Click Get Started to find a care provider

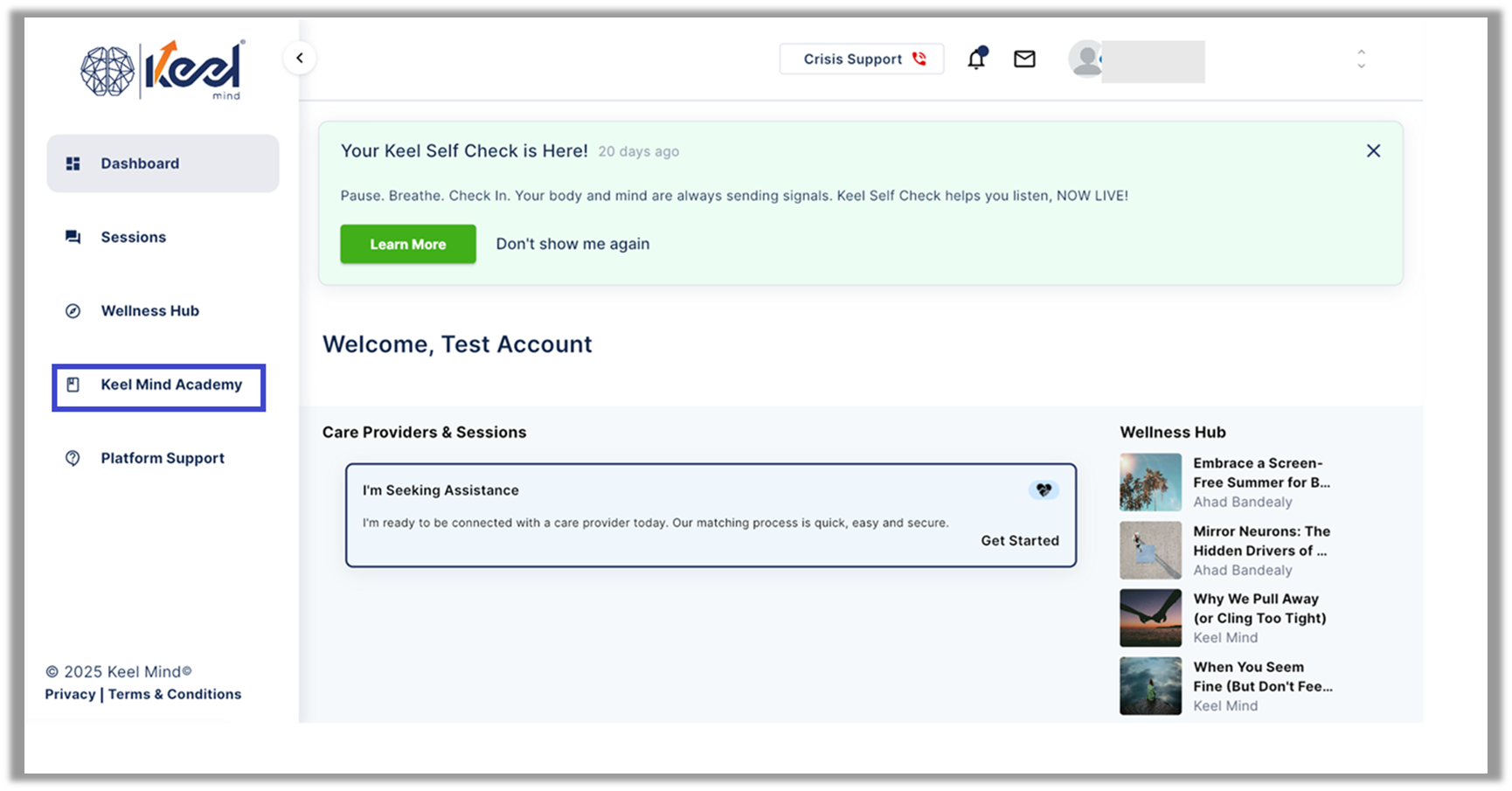tap(1020, 540)
